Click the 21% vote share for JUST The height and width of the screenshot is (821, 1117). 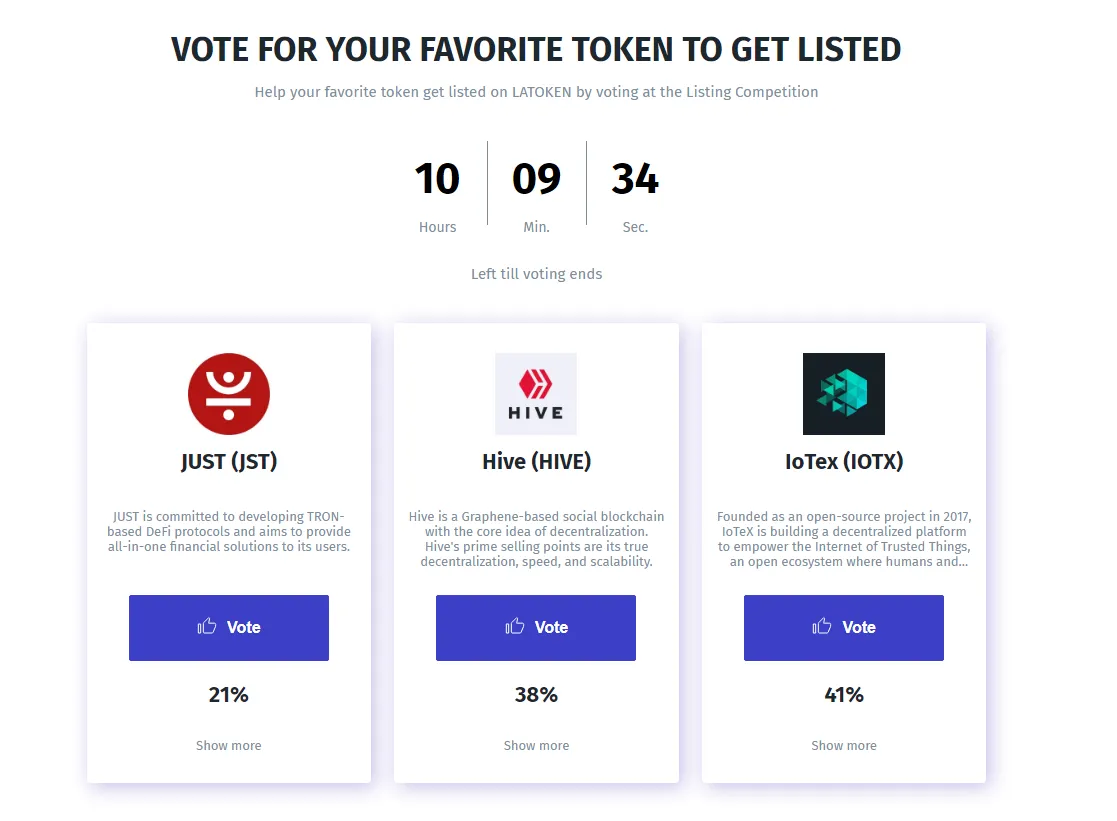tap(229, 695)
